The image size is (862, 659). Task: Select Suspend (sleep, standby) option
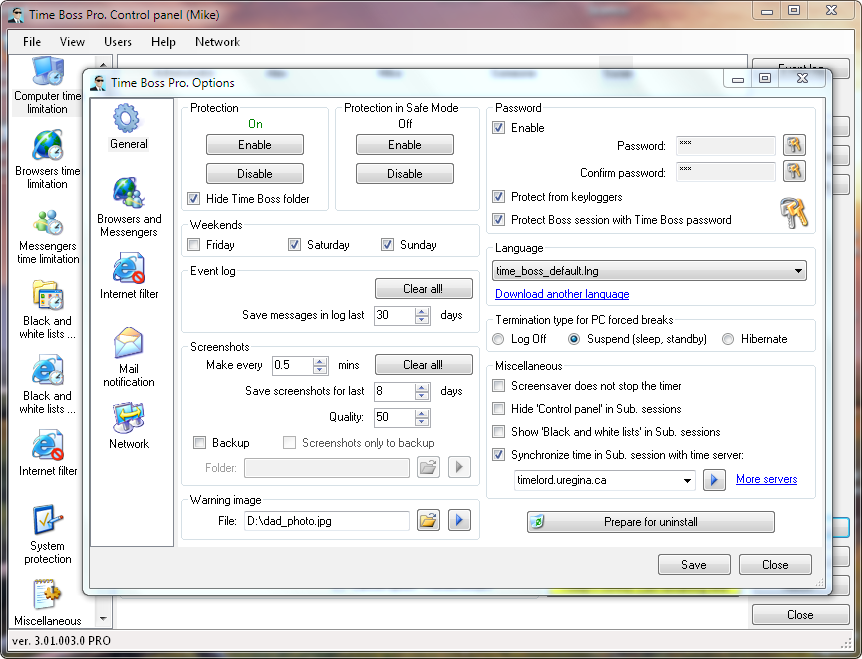click(573, 339)
